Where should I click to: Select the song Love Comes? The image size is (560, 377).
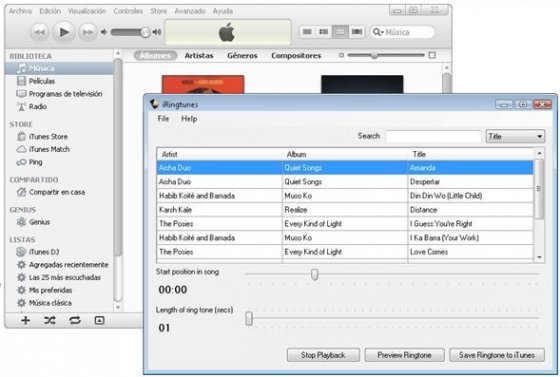(x=345, y=252)
